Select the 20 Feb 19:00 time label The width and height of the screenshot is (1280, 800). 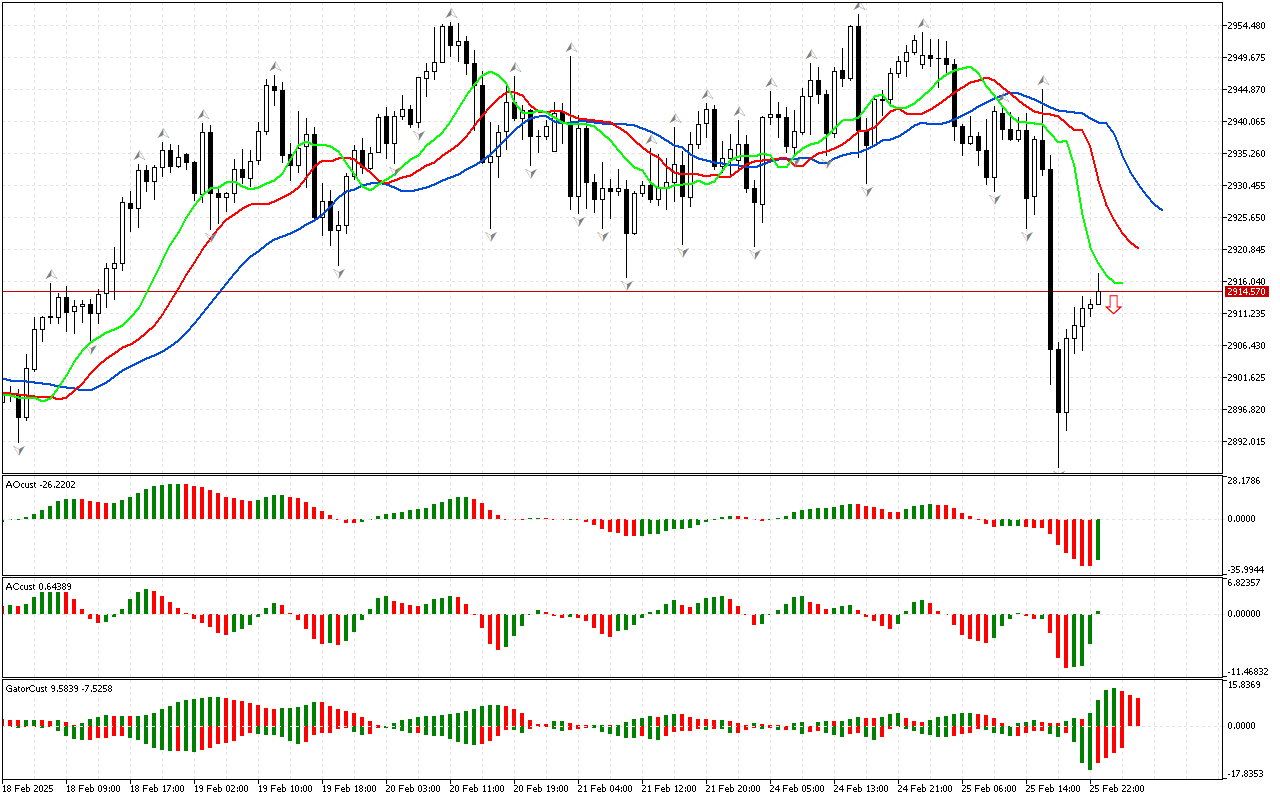[x=540, y=789]
